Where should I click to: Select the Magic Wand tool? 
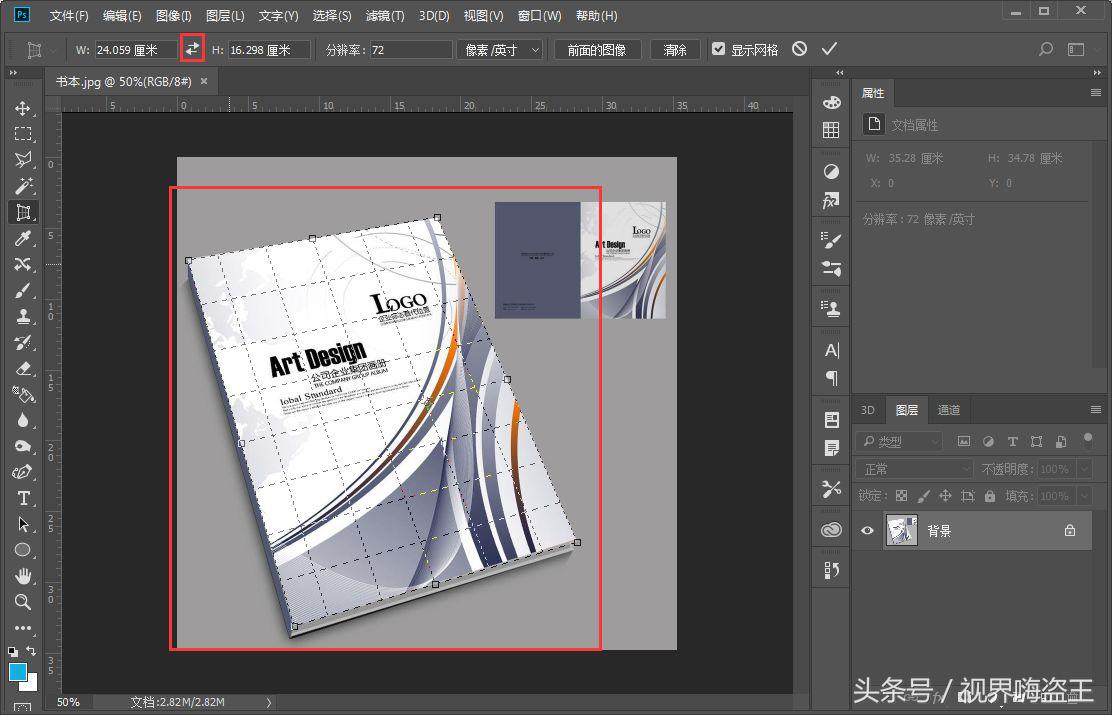23,186
